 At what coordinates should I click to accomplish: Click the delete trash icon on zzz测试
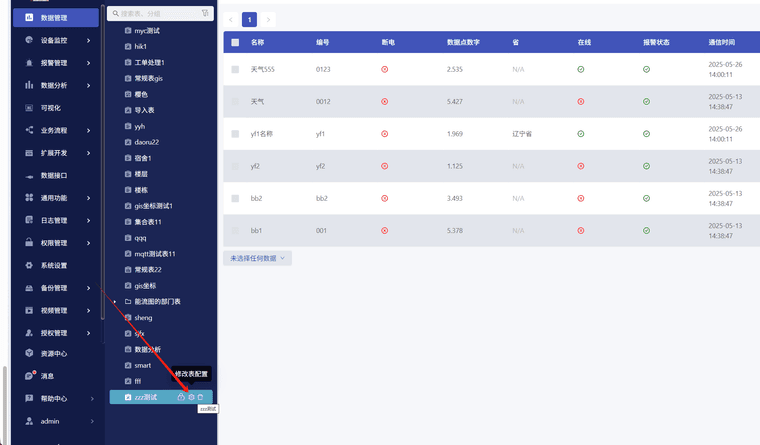201,397
